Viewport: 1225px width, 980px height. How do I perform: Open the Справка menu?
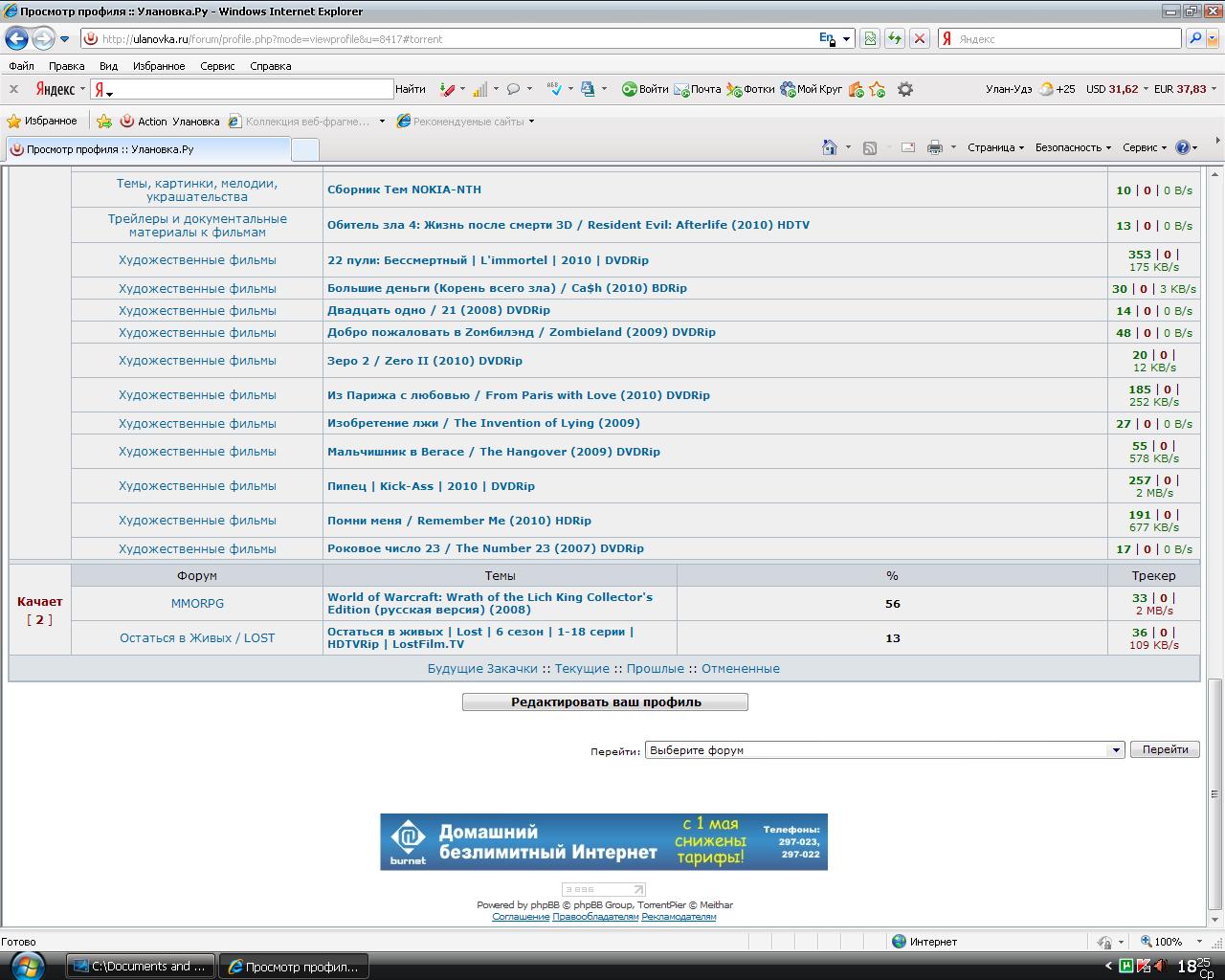tap(271, 66)
